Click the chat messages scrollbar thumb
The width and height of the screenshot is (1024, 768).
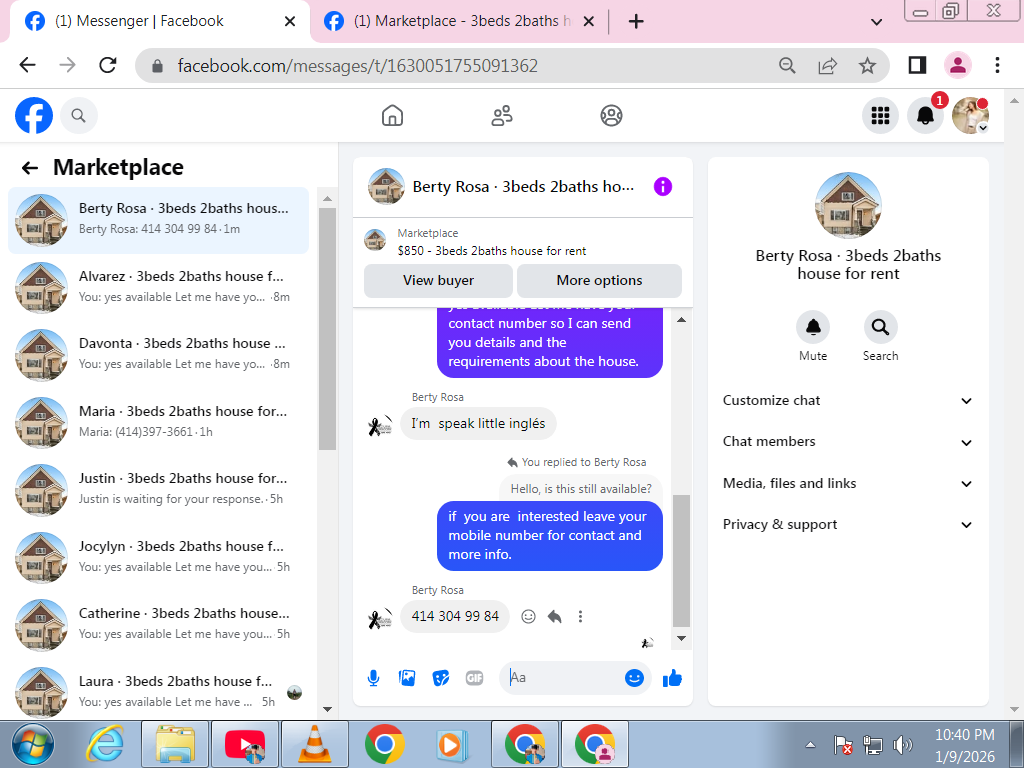(681, 560)
